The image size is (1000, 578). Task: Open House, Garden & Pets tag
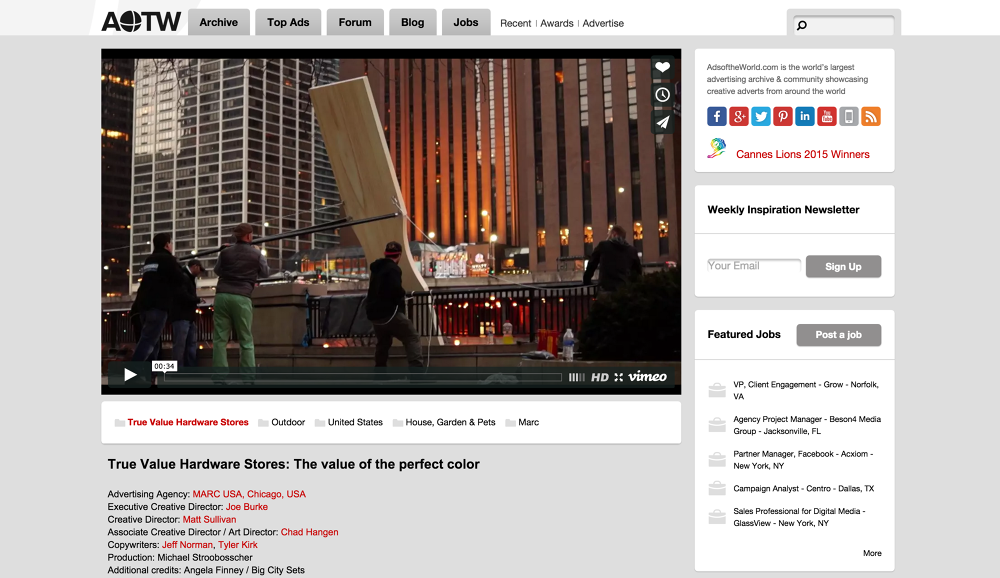(x=450, y=422)
